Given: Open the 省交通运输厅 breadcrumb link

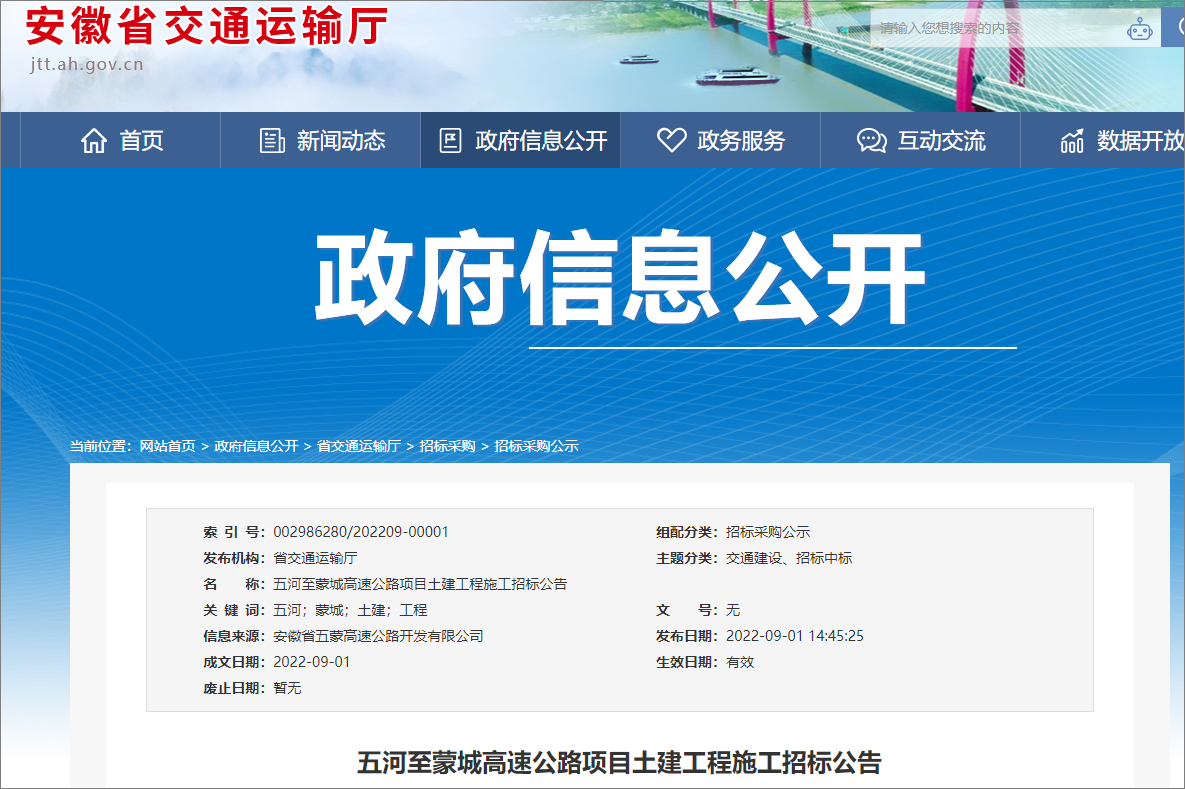Looking at the screenshot, I should (x=359, y=446).
